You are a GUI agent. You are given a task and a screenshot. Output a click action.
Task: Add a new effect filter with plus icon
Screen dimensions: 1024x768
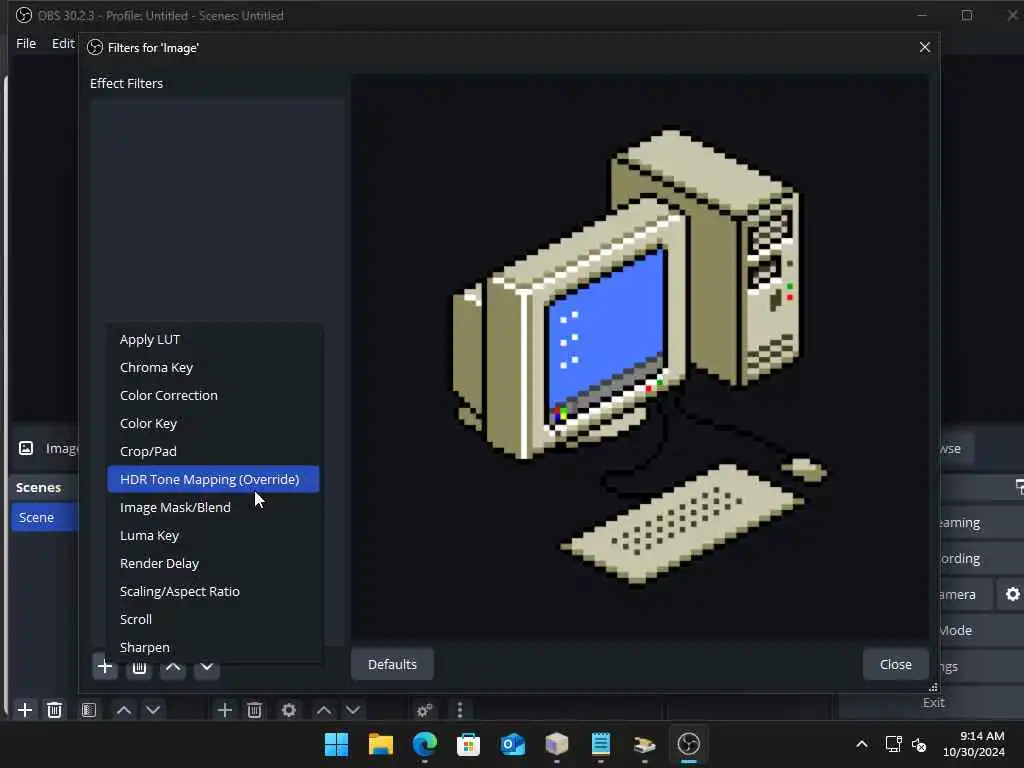104,667
